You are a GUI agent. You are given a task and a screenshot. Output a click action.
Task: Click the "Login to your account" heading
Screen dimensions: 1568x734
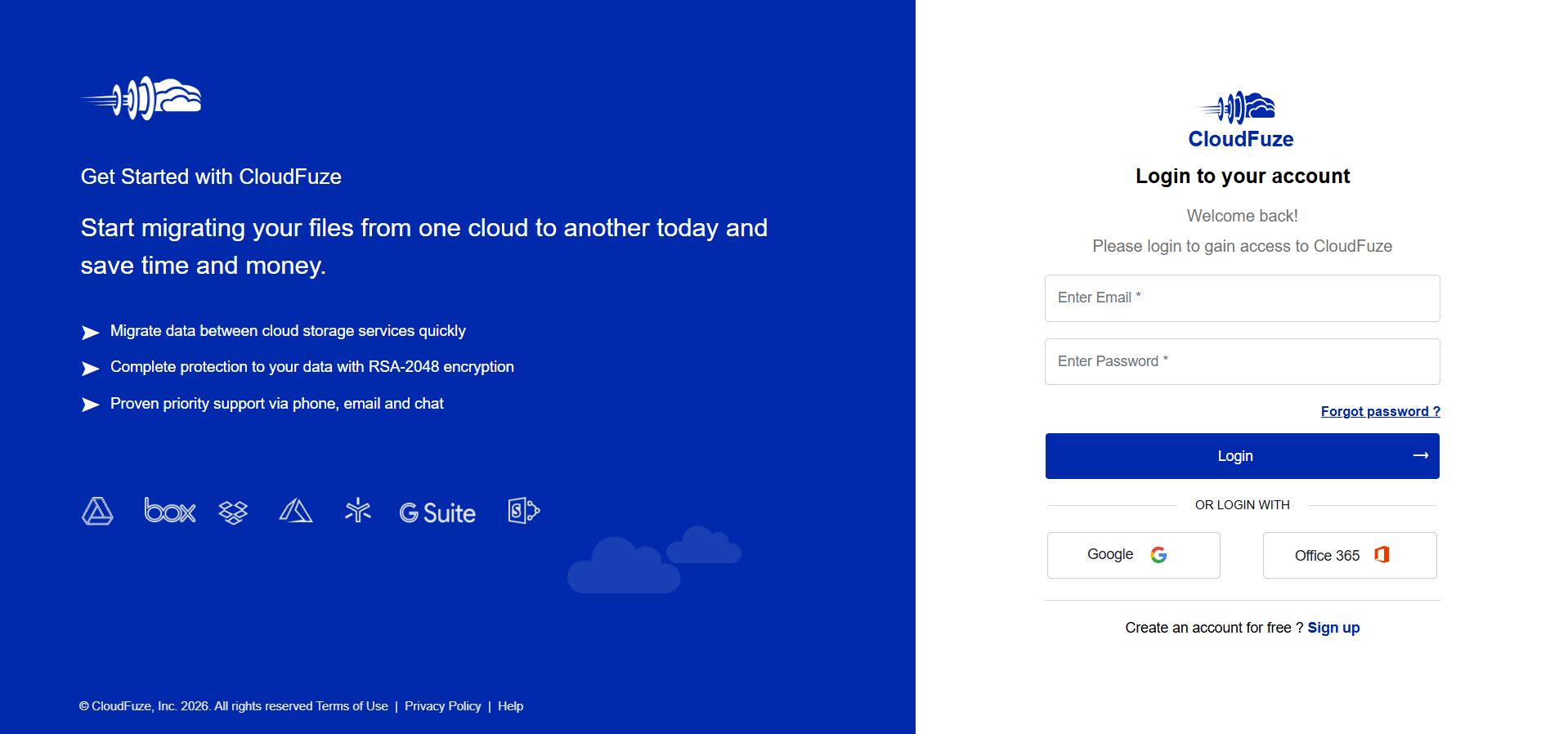pyautogui.click(x=1242, y=177)
